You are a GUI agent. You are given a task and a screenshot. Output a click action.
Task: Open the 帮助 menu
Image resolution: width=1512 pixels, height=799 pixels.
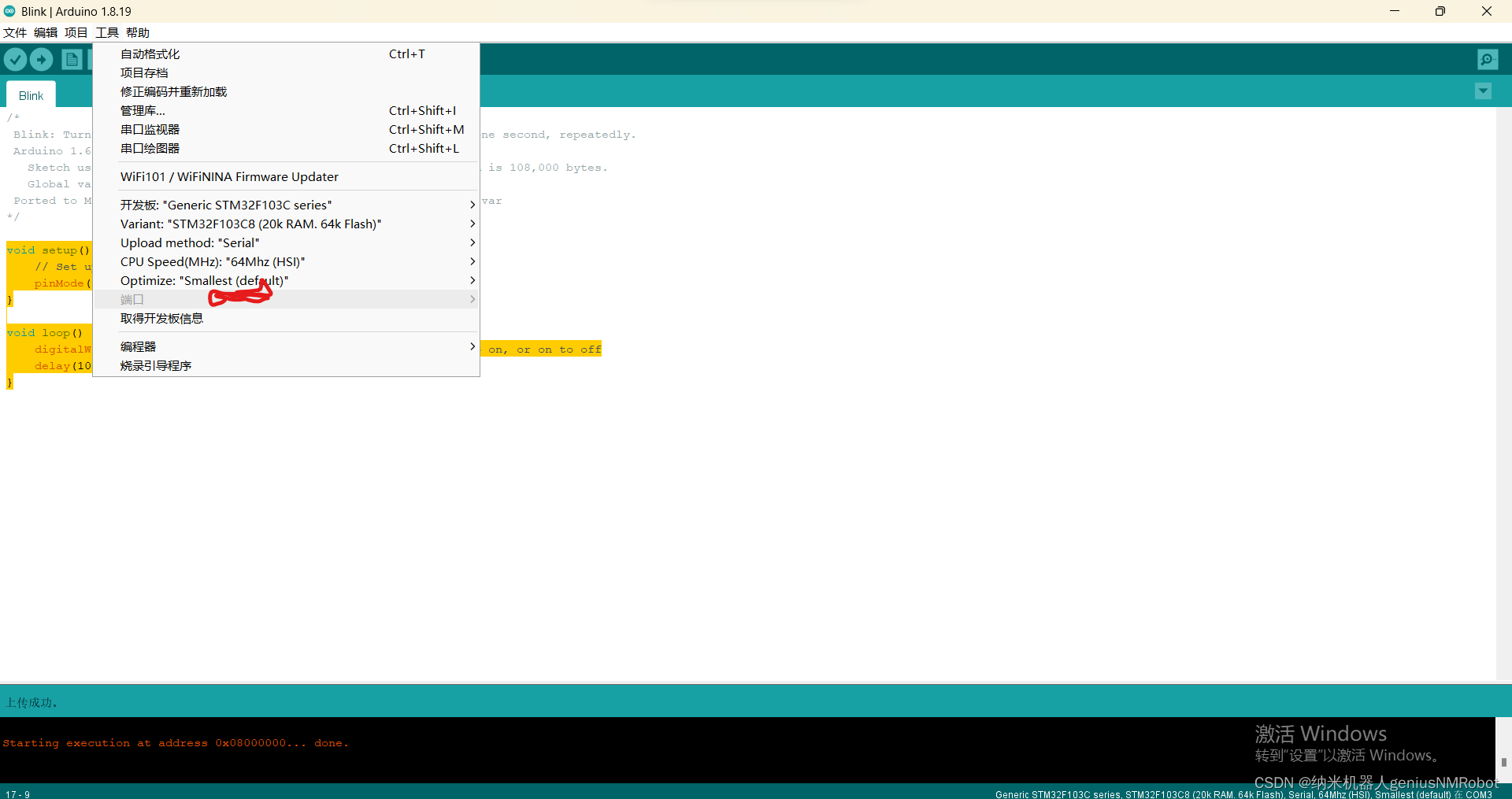click(138, 32)
